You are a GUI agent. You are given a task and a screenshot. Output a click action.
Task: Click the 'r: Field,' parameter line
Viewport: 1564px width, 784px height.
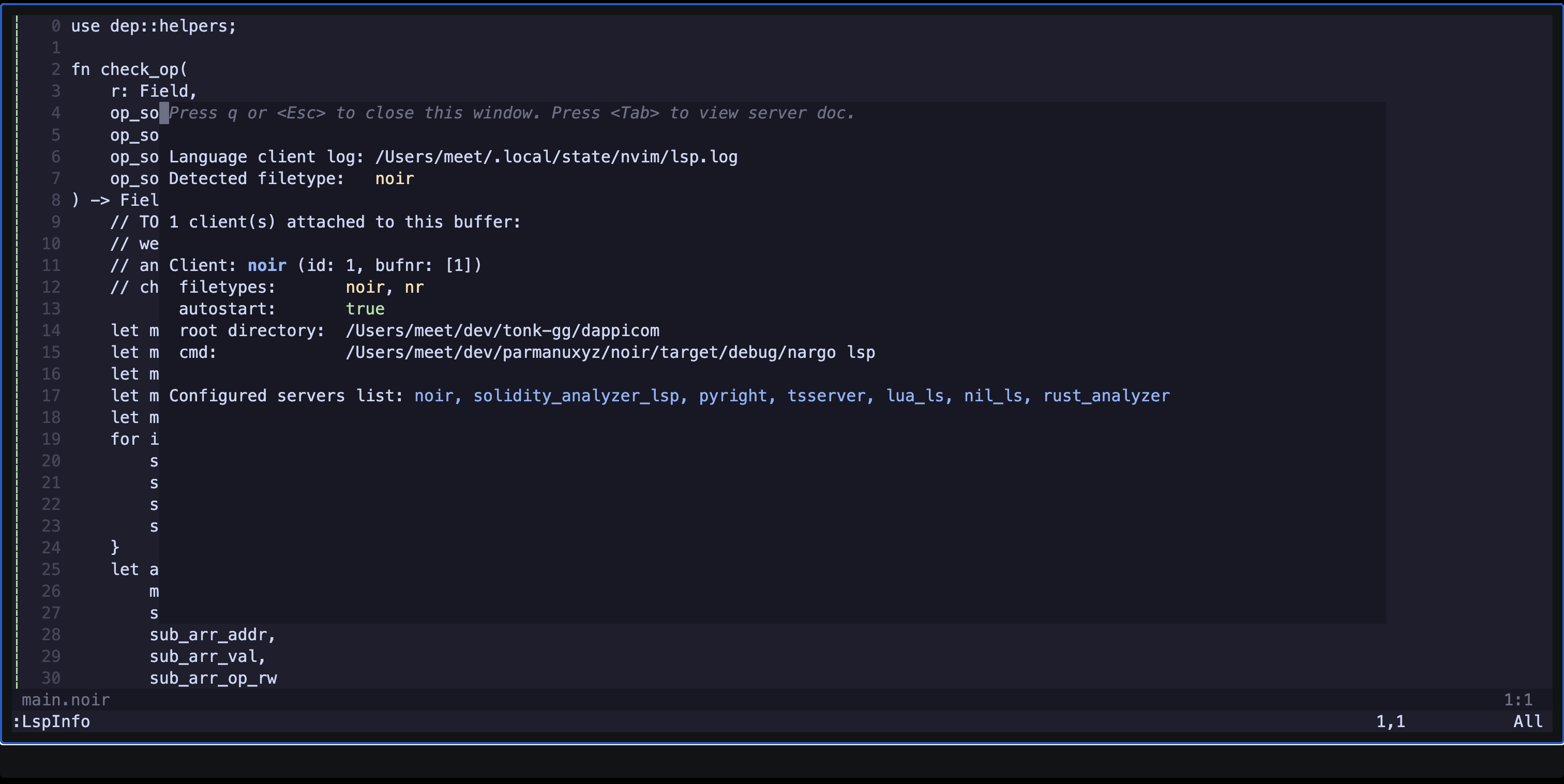pyautogui.click(x=154, y=91)
